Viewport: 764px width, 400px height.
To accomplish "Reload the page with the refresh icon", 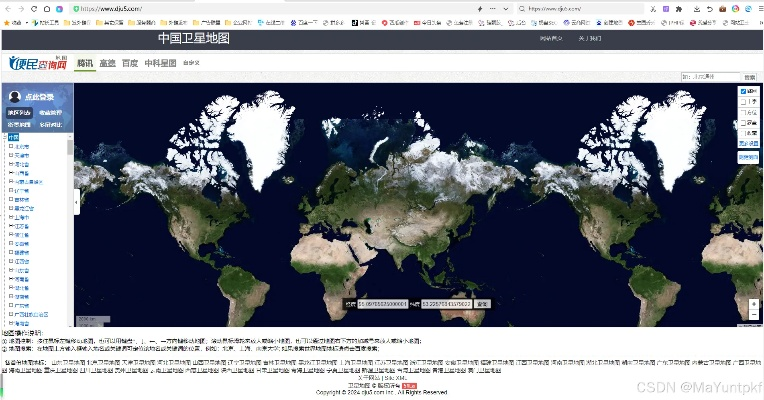I will tap(34, 9).
